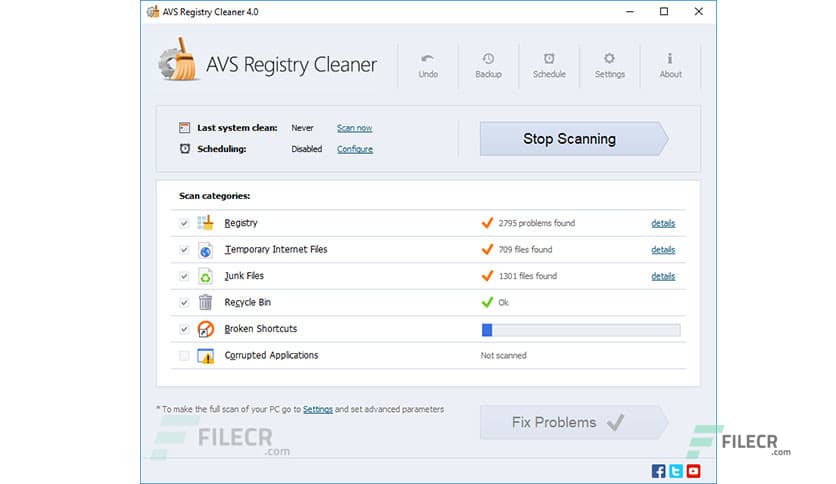This screenshot has width=836, height=484.
Task: Click the green checkmark beside Ok
Action: point(487,302)
